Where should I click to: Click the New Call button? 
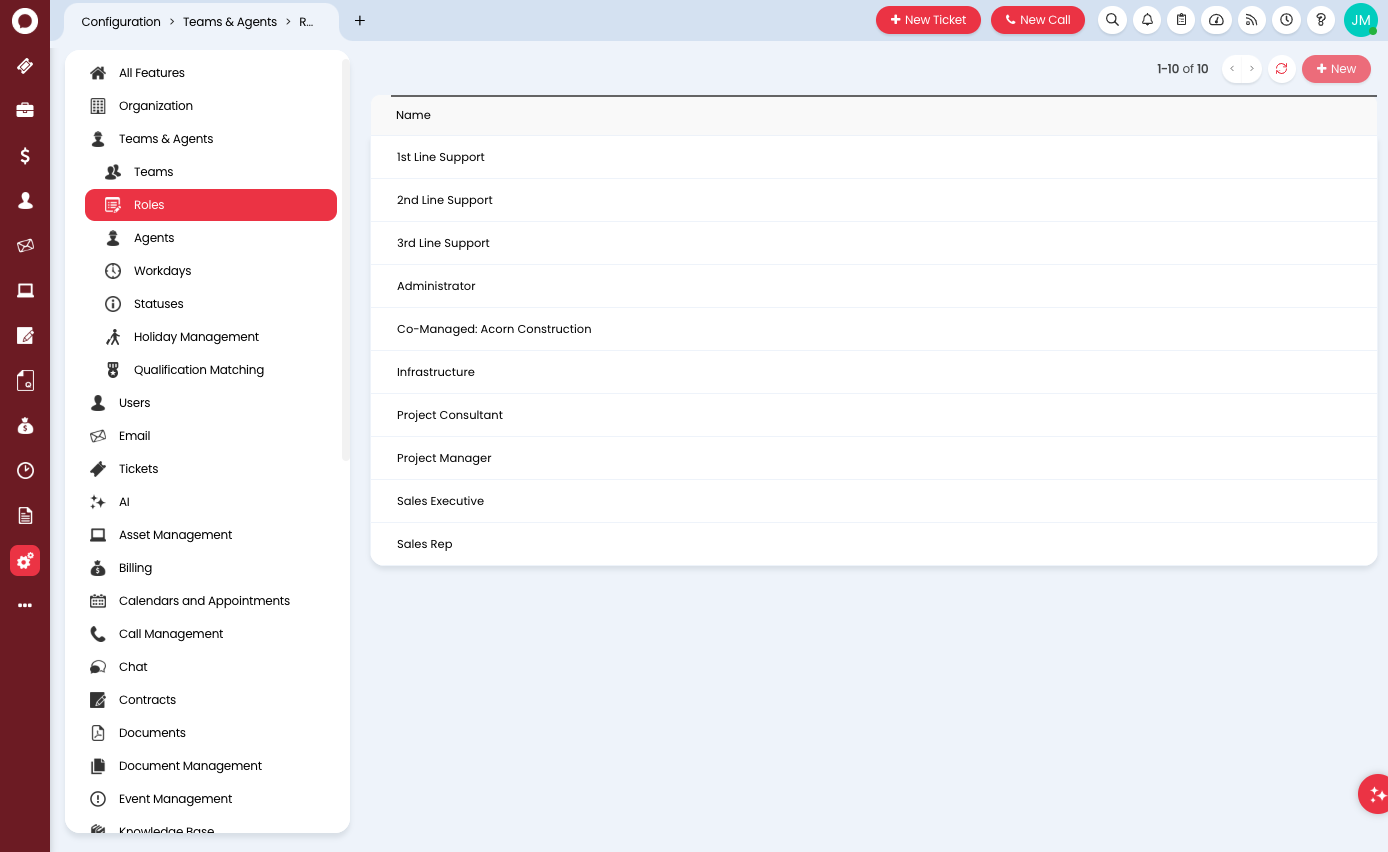[1038, 20]
